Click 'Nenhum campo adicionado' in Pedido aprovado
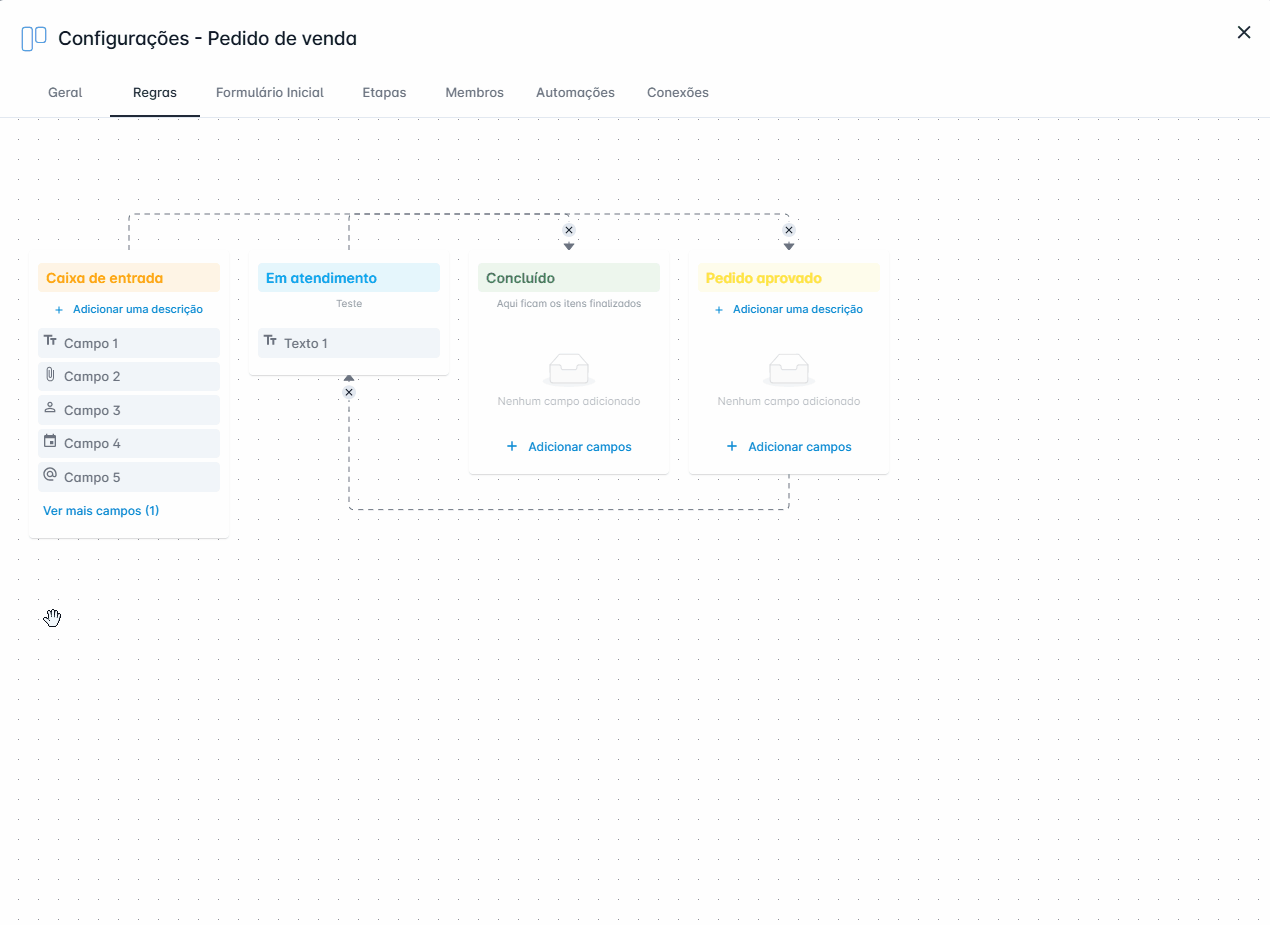The image size is (1270, 925). pos(789,401)
